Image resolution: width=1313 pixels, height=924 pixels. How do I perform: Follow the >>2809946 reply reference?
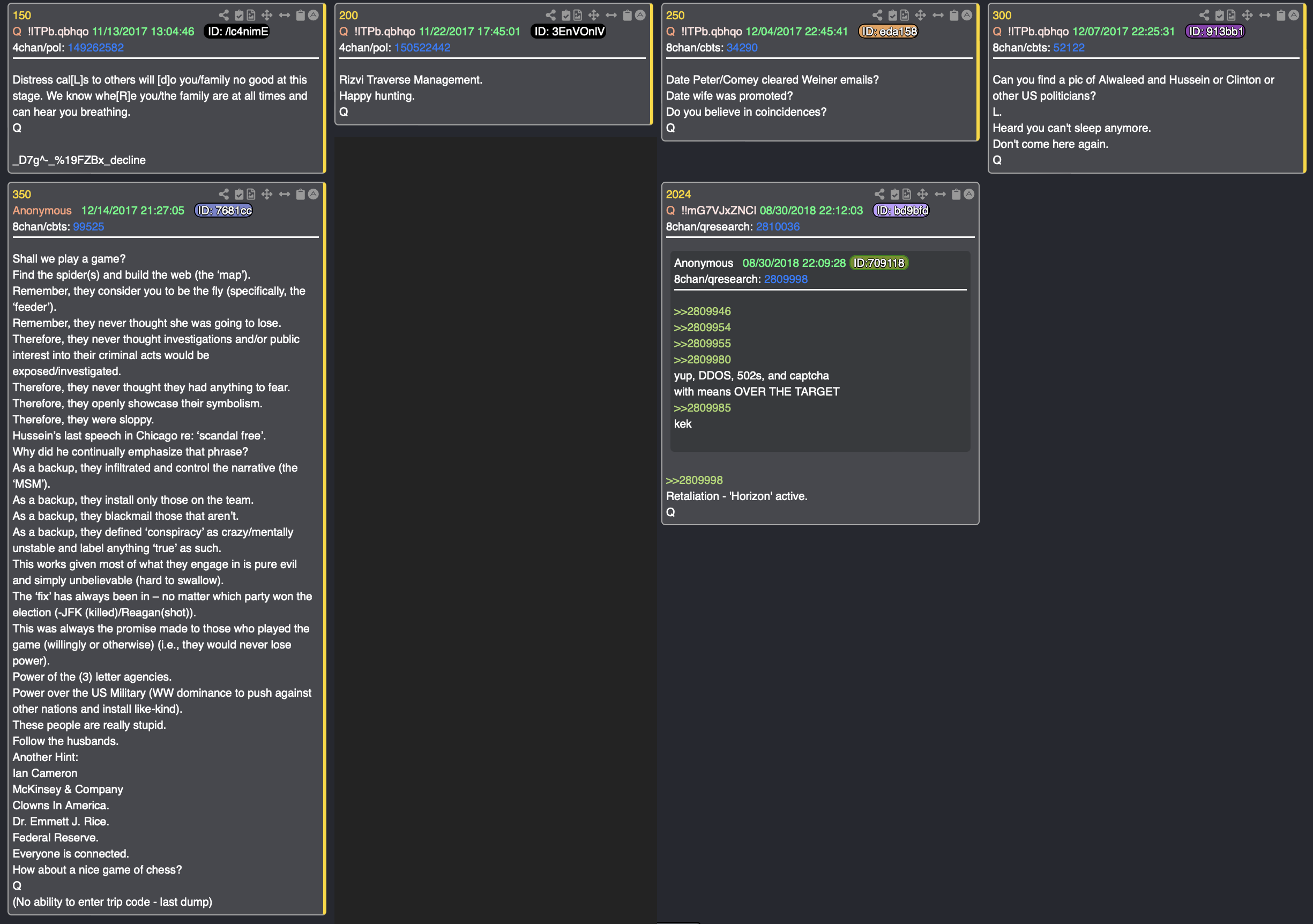point(702,311)
